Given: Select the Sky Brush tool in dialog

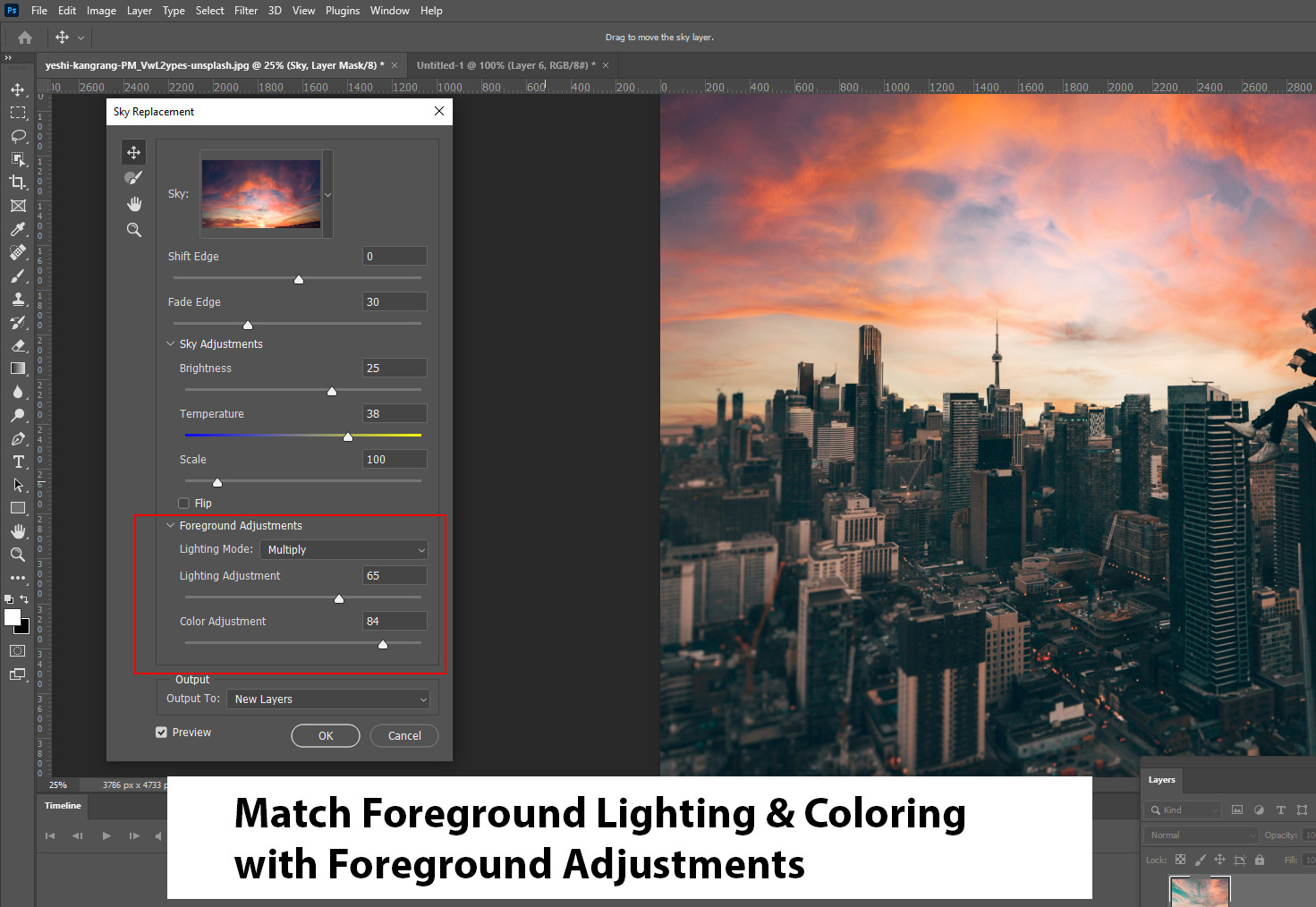Looking at the screenshot, I should pos(133,178).
